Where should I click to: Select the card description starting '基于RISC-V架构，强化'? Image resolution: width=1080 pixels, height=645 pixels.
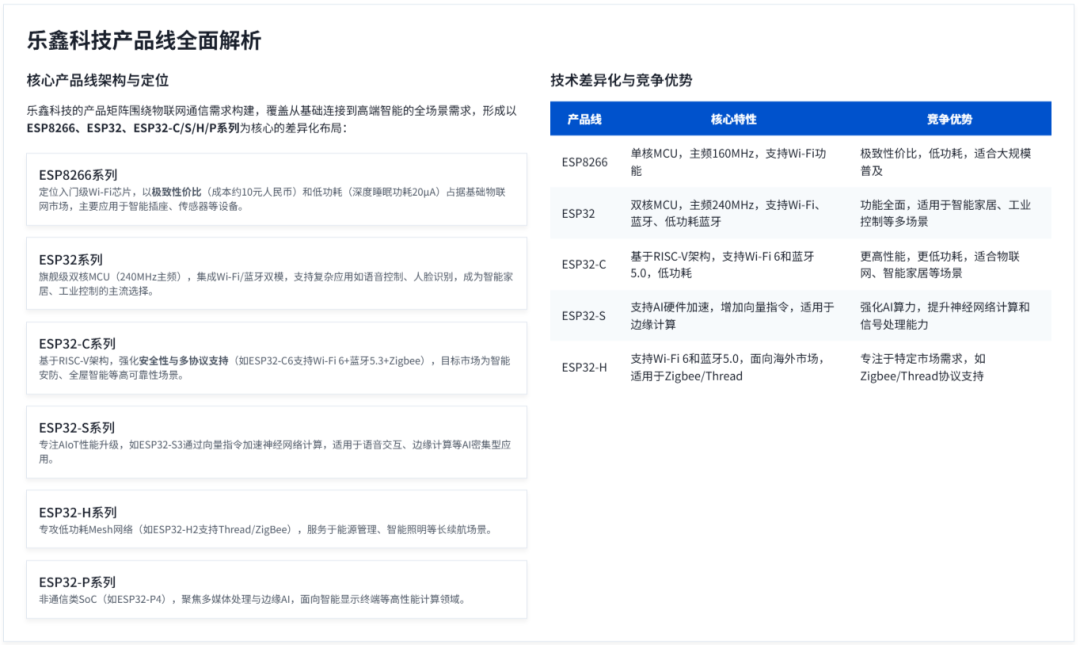tap(275, 368)
